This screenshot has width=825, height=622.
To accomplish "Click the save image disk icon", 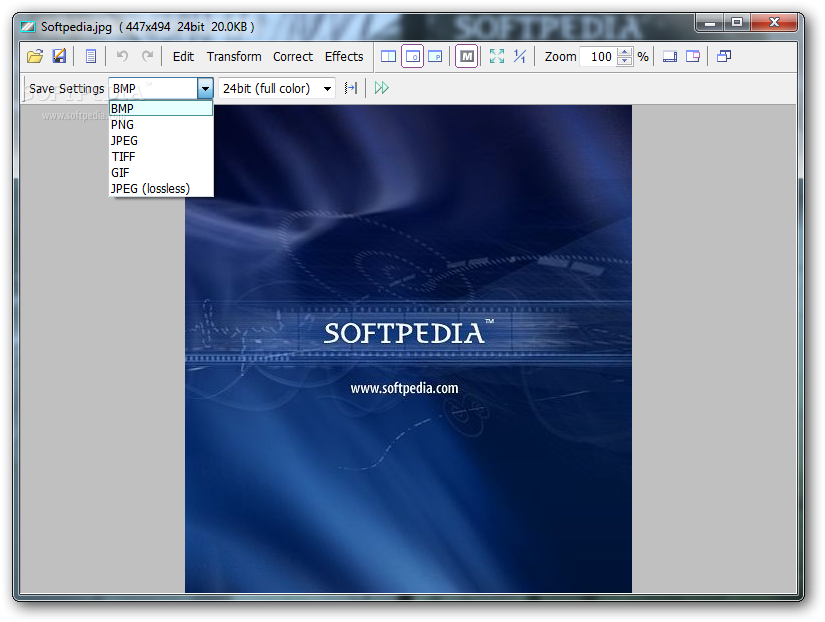I will 59,56.
